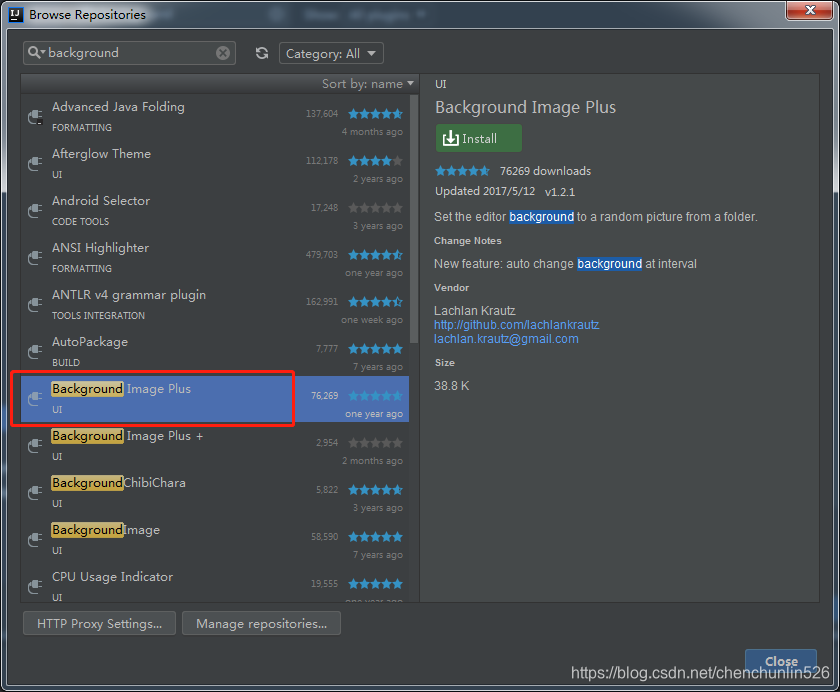The width and height of the screenshot is (840, 692).
Task: Open the search history arrow beside the magnifier
Action: [x=43, y=51]
